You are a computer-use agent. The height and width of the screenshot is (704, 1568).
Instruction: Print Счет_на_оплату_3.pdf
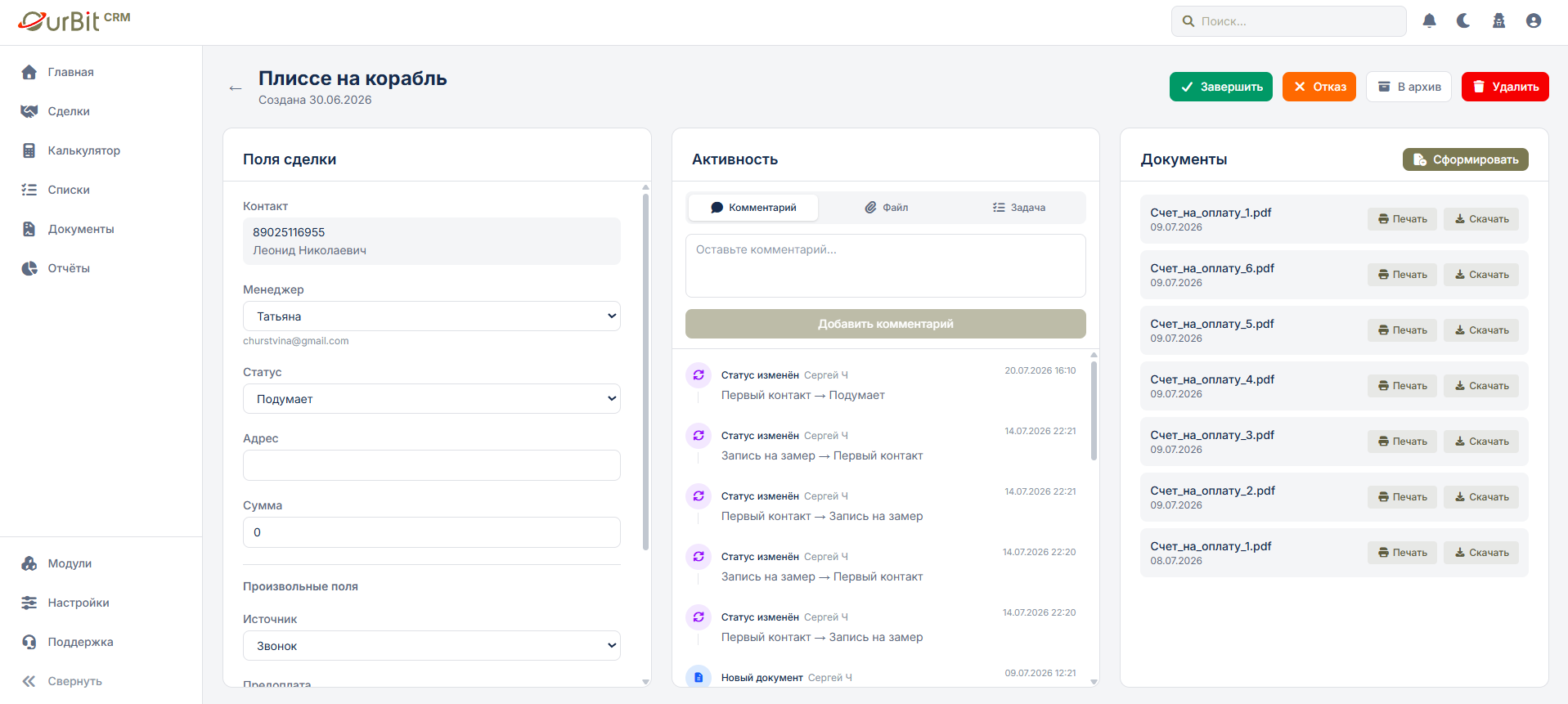(x=1402, y=442)
